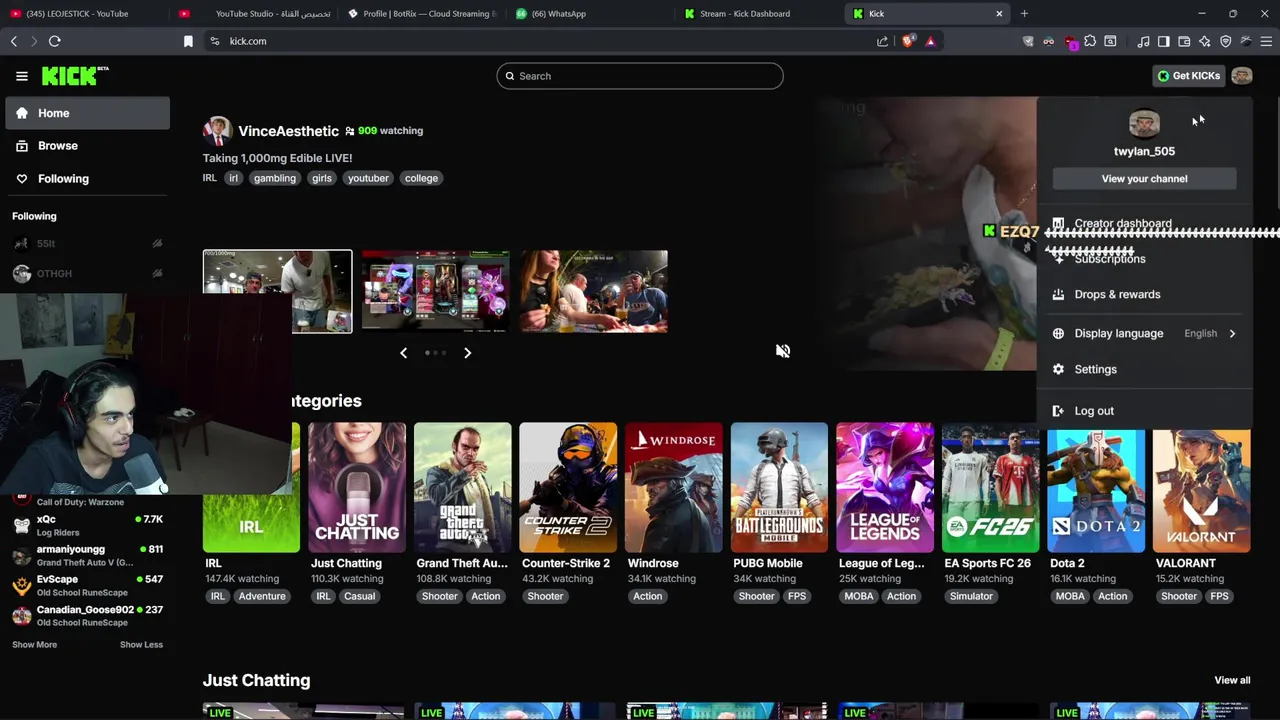Click the college tag
1280x720 pixels.
[421, 178]
